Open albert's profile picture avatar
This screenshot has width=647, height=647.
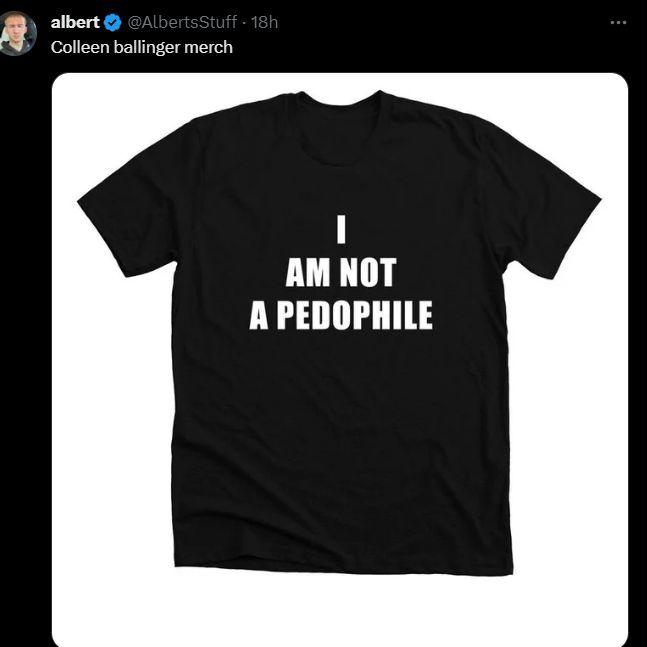pos(19,34)
